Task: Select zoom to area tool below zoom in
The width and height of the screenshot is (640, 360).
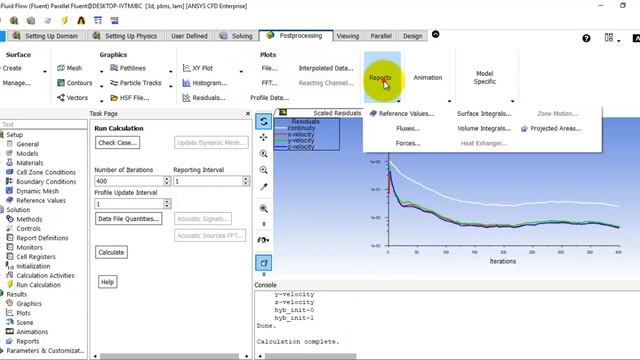Action: 264,170
